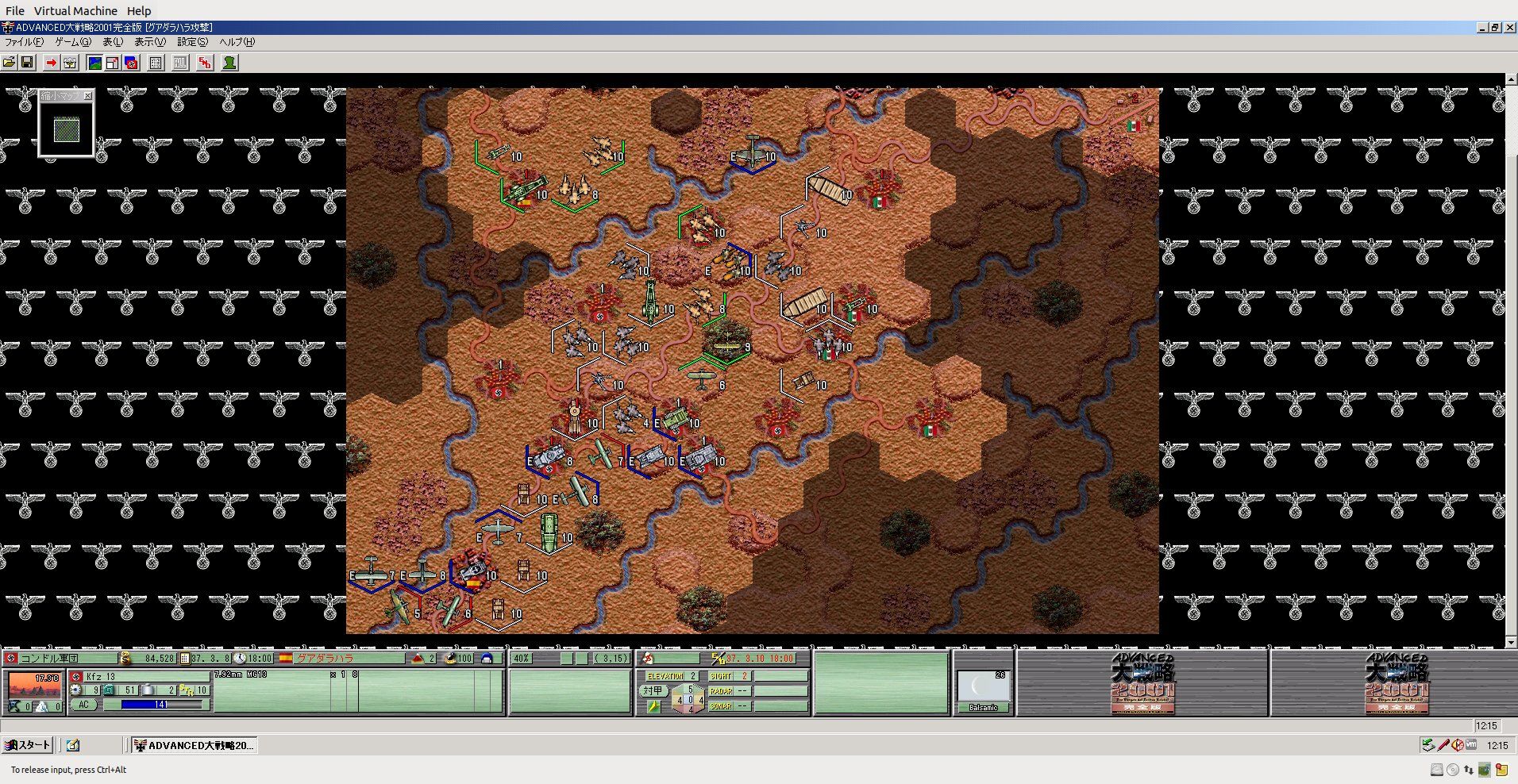Screen dimensions: 1518x784
Task: Click the SONAR label
Action: coord(721,706)
